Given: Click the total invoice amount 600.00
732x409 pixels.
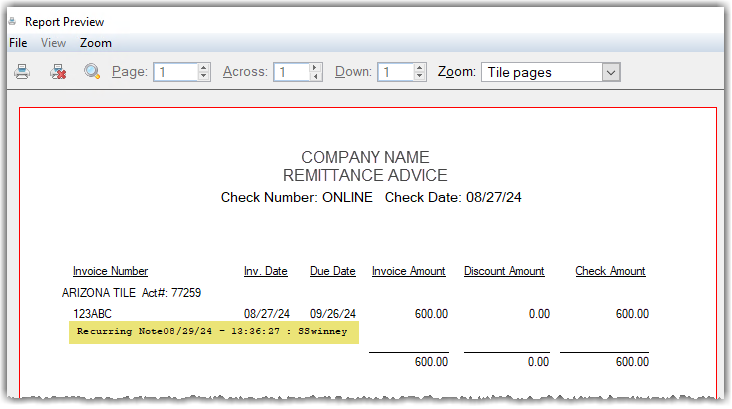Looking at the screenshot, I should pos(431,362).
